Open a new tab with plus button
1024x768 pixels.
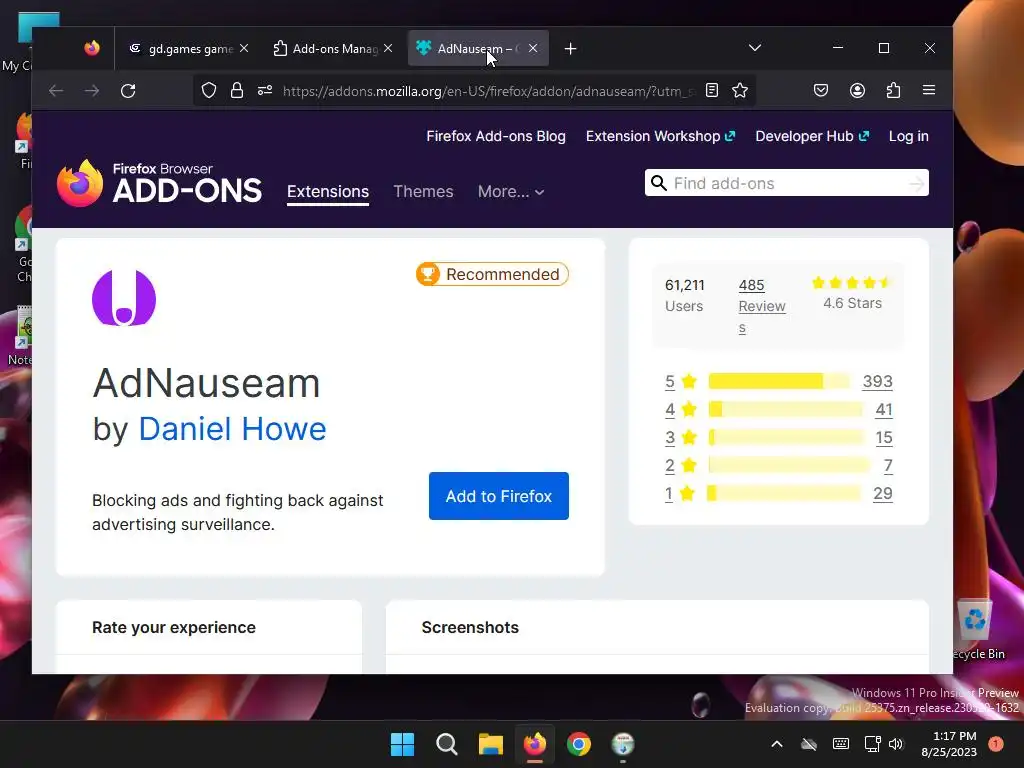pyautogui.click(x=570, y=49)
